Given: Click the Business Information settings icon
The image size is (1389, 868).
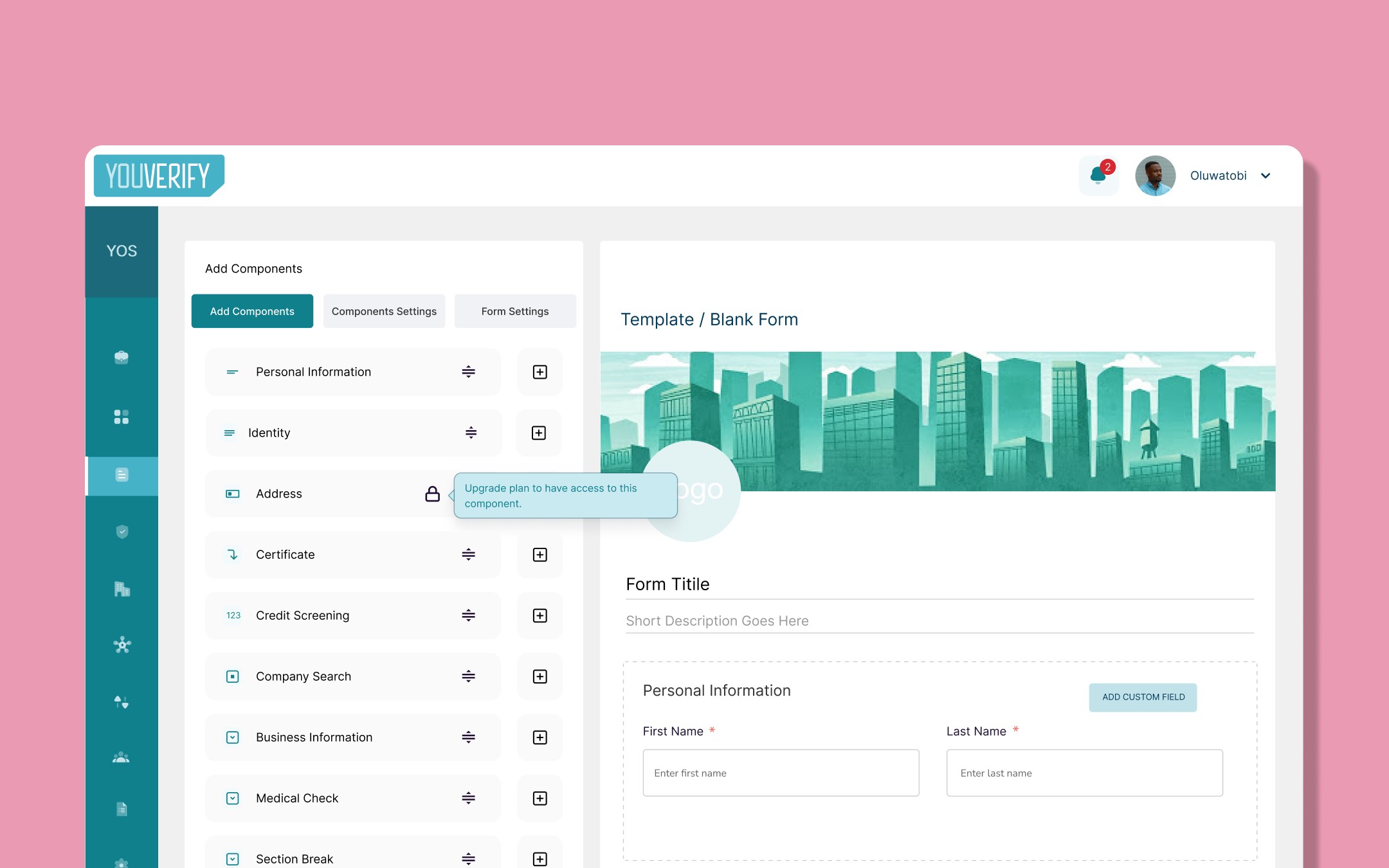Looking at the screenshot, I should pos(468,737).
